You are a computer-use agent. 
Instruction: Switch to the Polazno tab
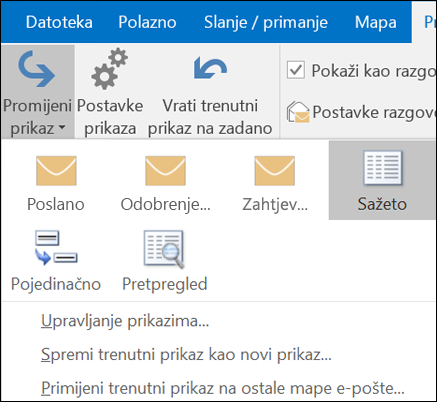(147, 22)
